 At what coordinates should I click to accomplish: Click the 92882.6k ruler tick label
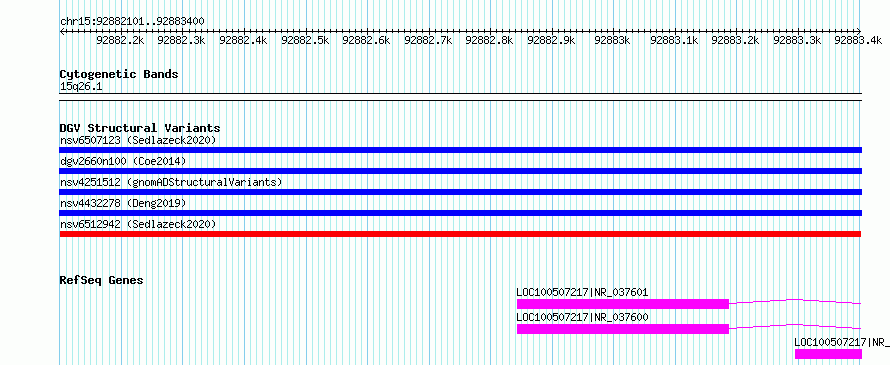pyautogui.click(x=366, y=40)
